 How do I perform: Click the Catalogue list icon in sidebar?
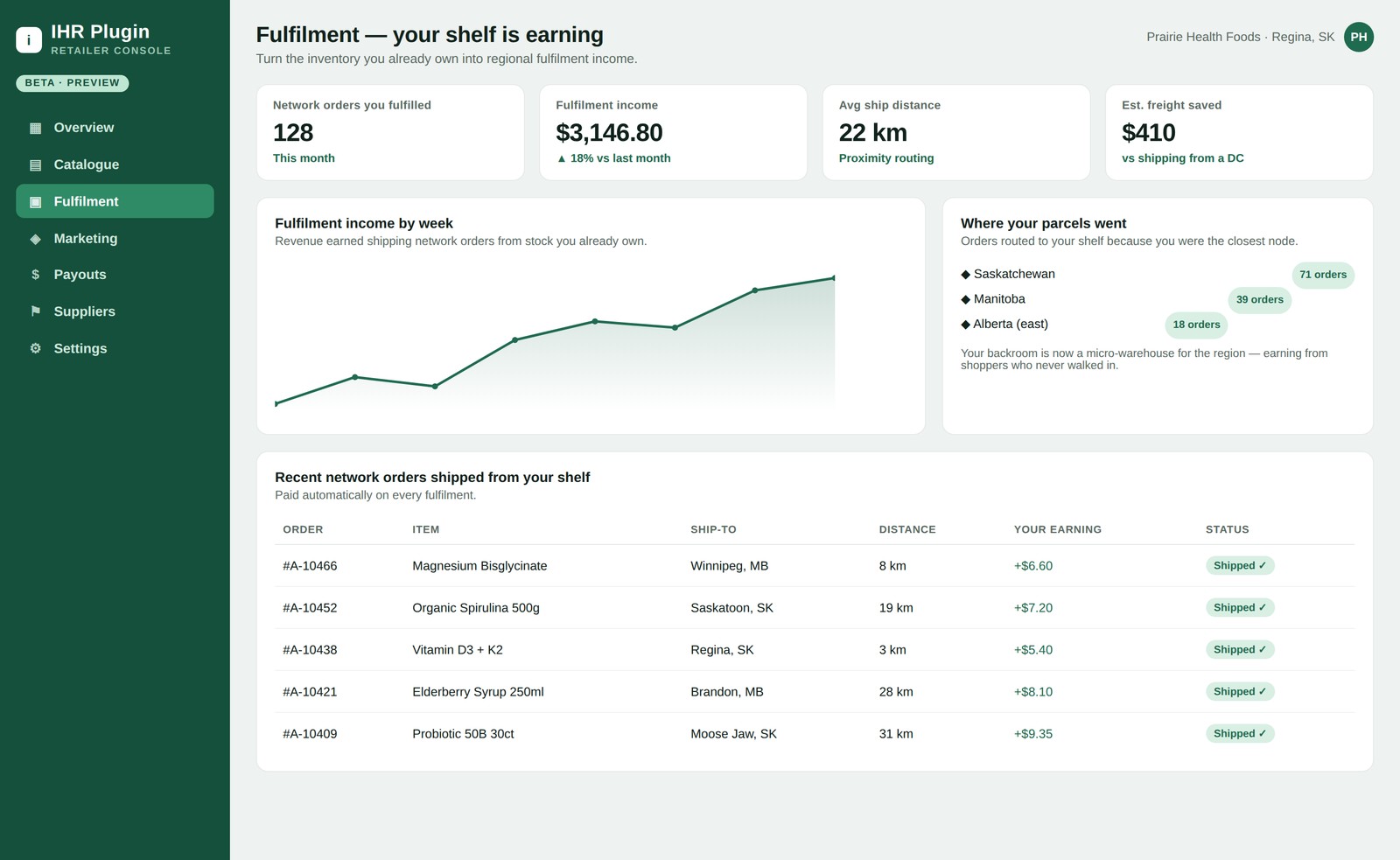(36, 164)
